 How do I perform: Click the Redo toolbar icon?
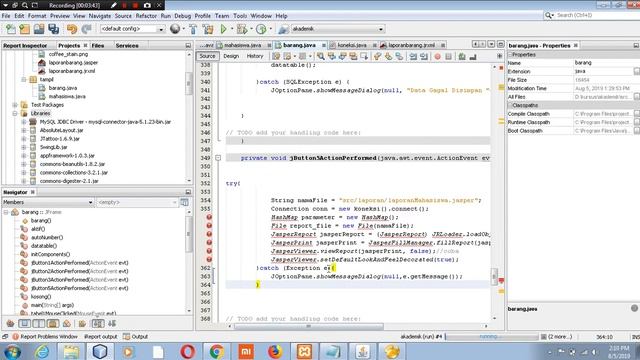[x=86, y=29]
